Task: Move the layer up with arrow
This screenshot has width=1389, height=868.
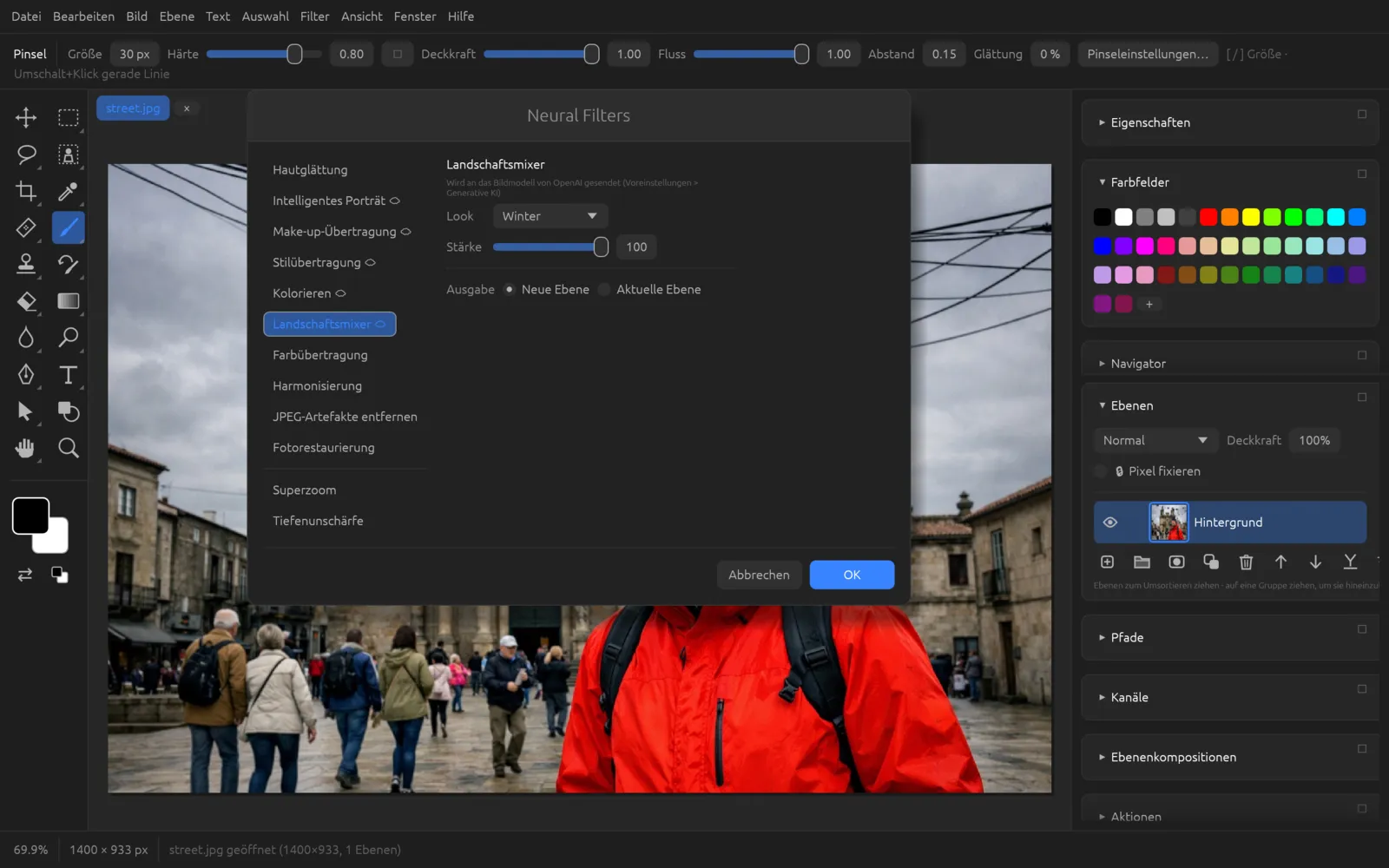Action: point(1280,562)
